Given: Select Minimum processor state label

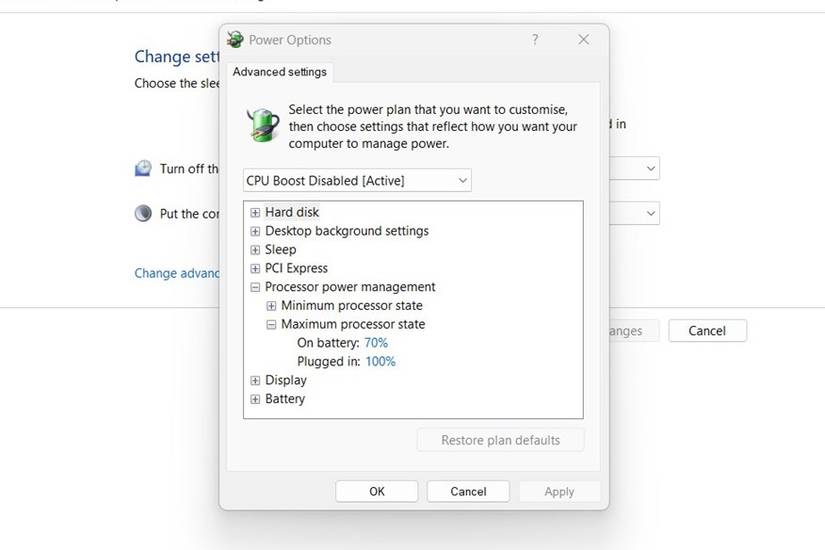Looking at the screenshot, I should coord(351,306).
